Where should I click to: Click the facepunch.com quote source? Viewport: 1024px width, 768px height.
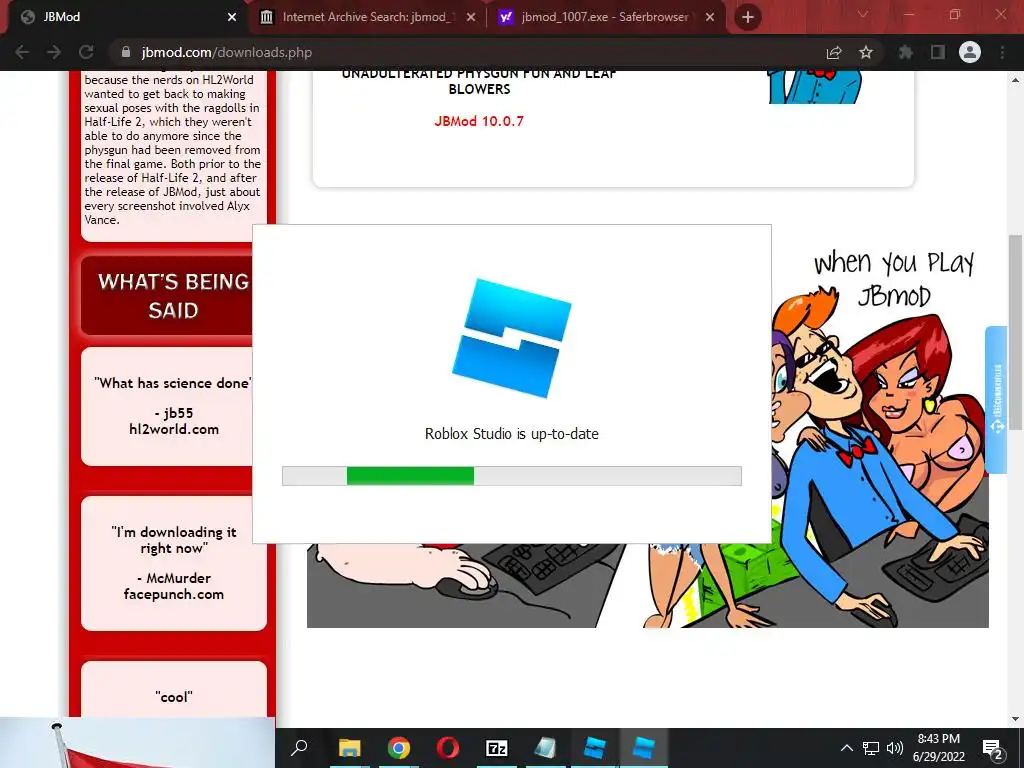(174, 594)
